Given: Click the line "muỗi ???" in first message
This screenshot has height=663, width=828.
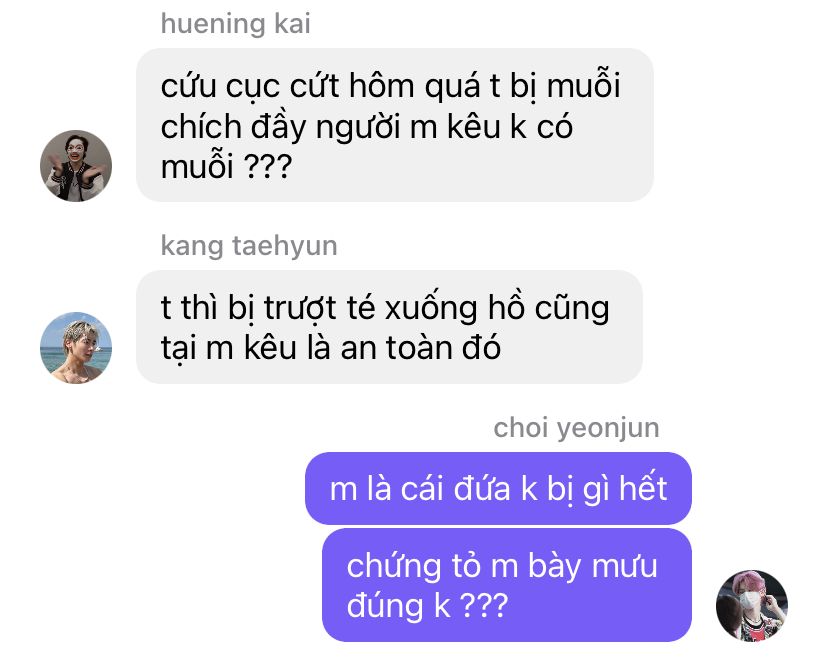Looking at the screenshot, I should (x=226, y=167).
